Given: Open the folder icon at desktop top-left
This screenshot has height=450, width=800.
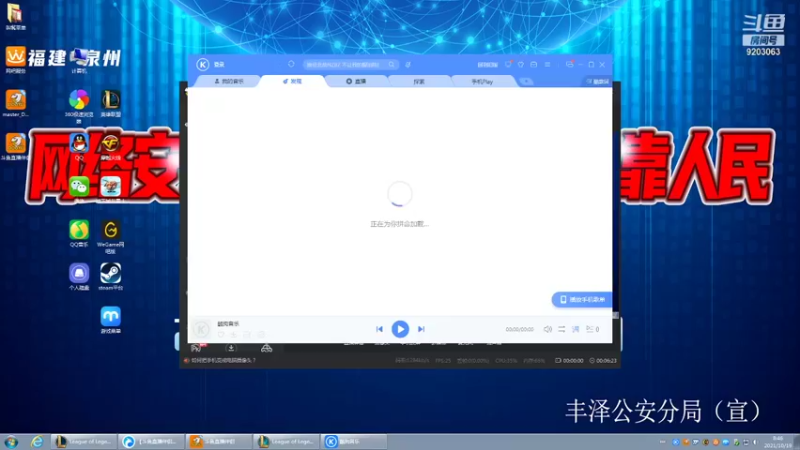Looking at the screenshot, I should [x=15, y=16].
